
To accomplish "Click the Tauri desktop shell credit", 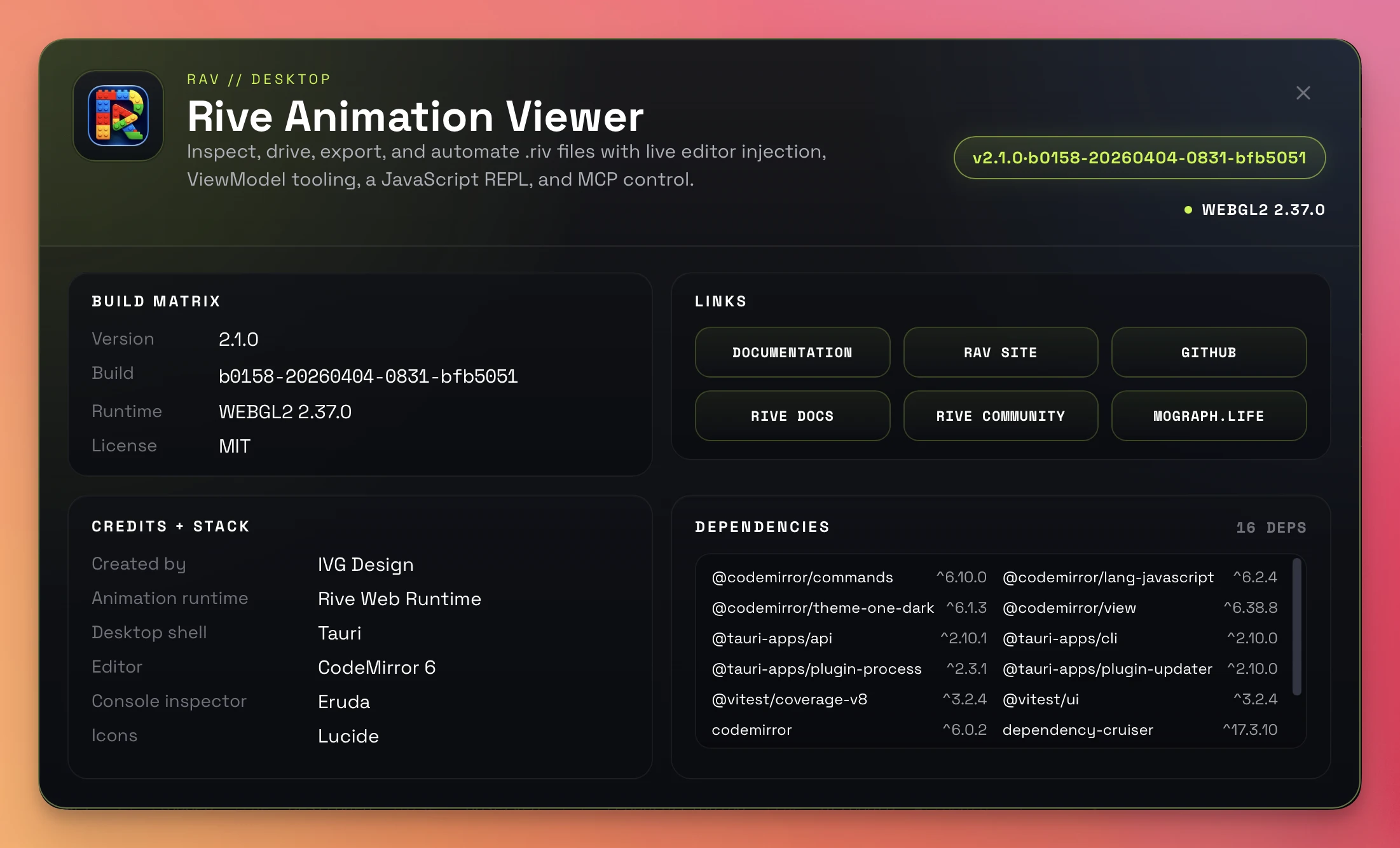I will click(x=340, y=633).
